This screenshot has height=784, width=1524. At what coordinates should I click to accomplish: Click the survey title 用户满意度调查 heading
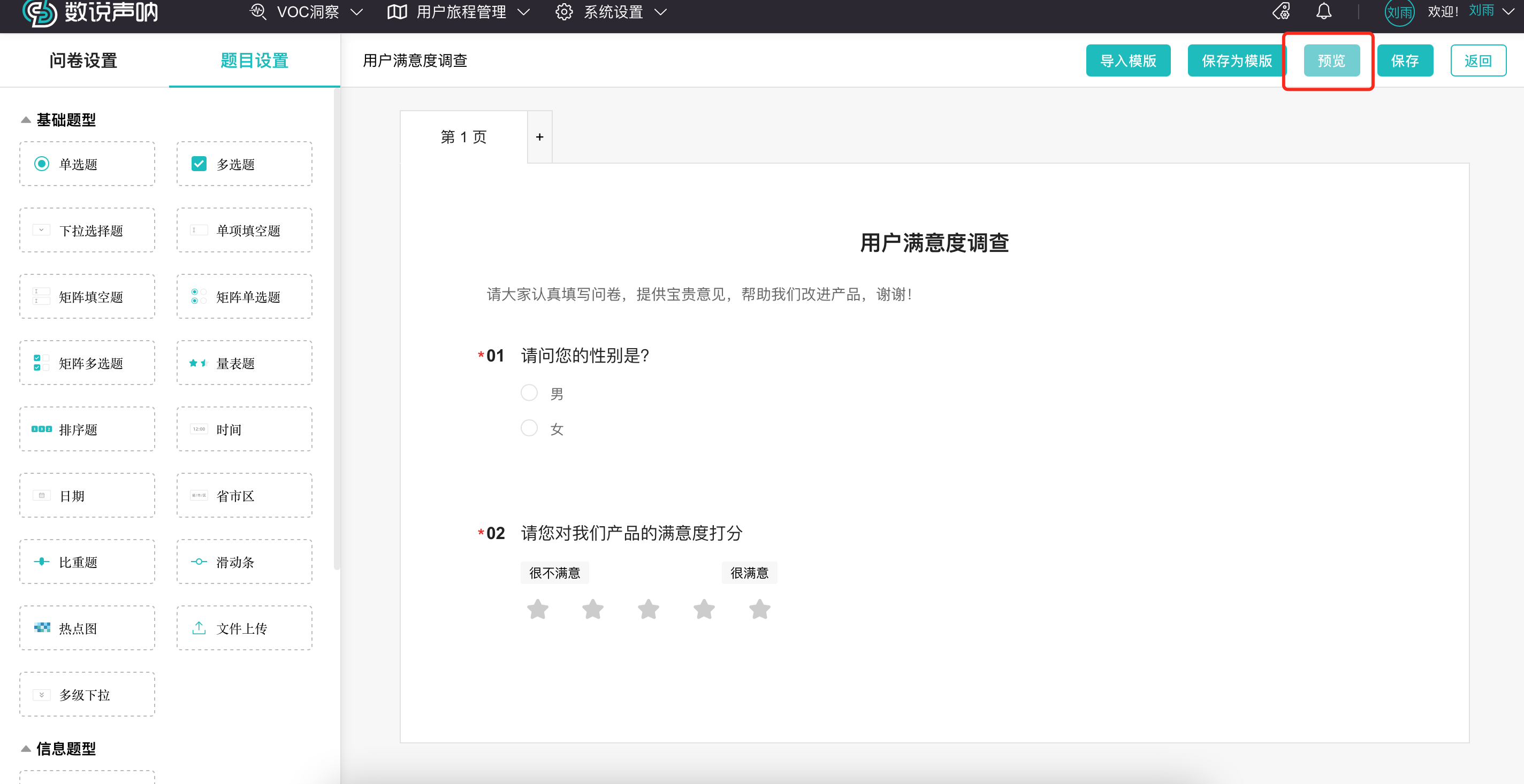click(x=934, y=242)
